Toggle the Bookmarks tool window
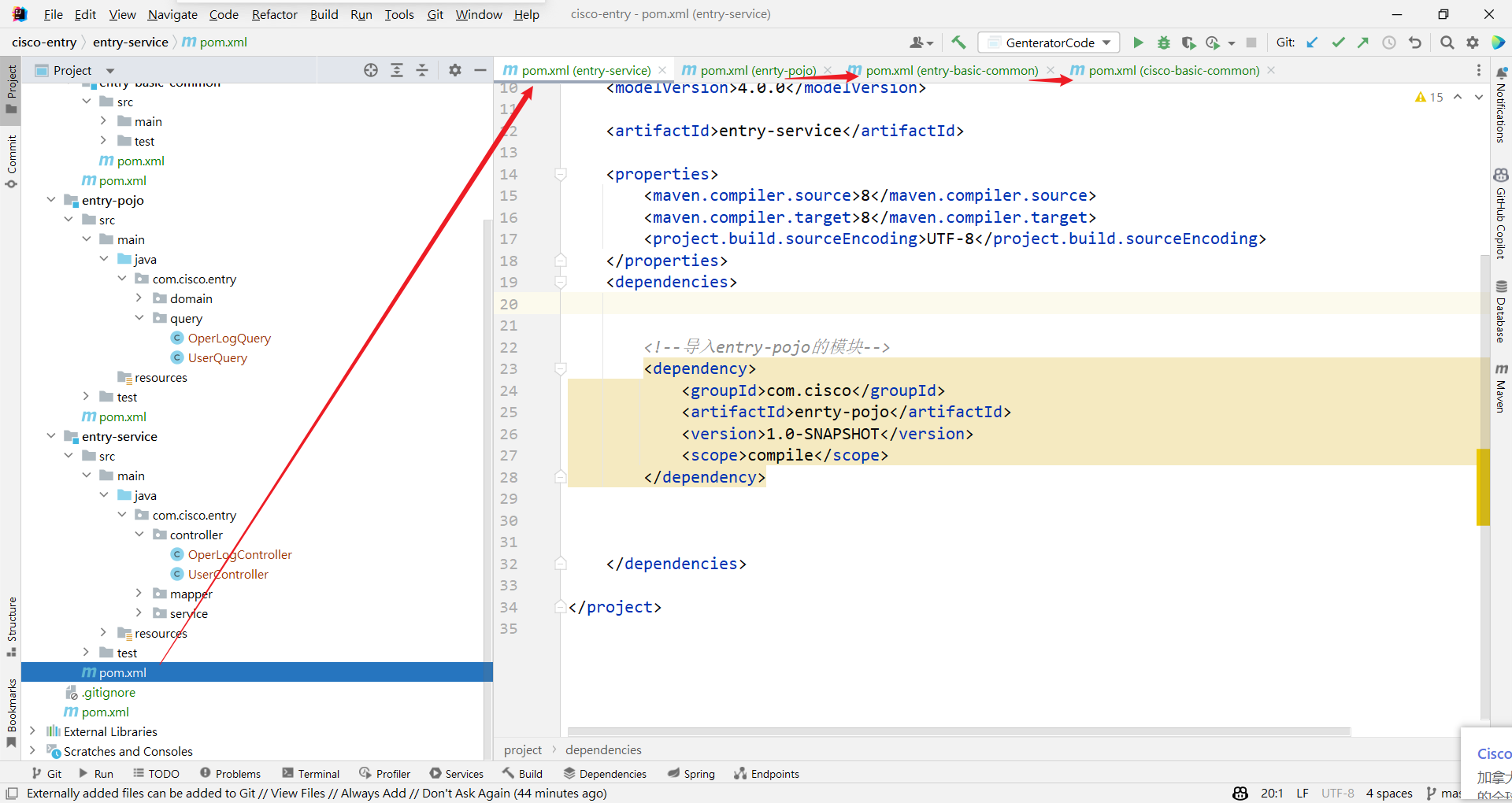The width and height of the screenshot is (1512, 803). [x=11, y=713]
